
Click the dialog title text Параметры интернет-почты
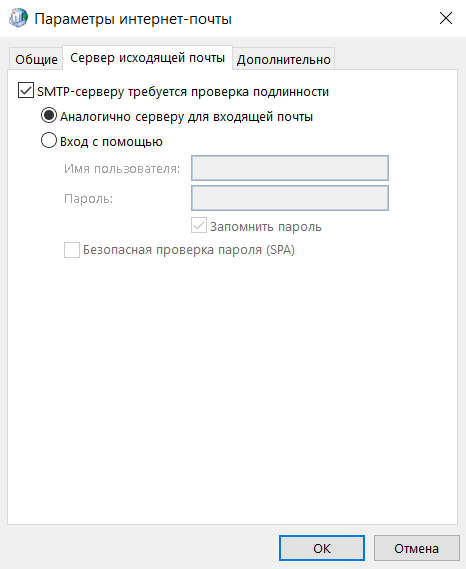(133, 19)
